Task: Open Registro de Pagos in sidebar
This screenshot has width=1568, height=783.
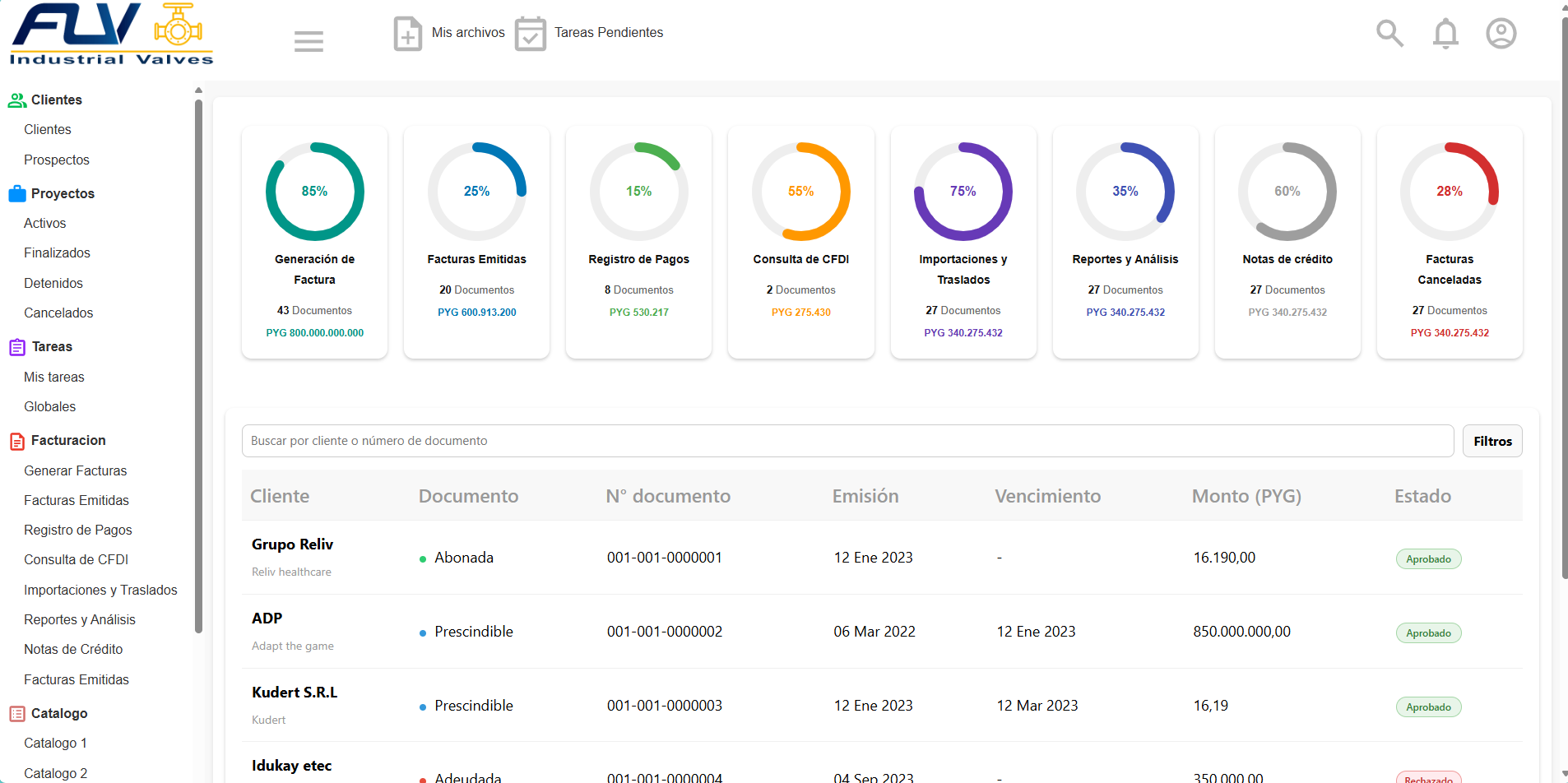Action: pyautogui.click(x=78, y=530)
